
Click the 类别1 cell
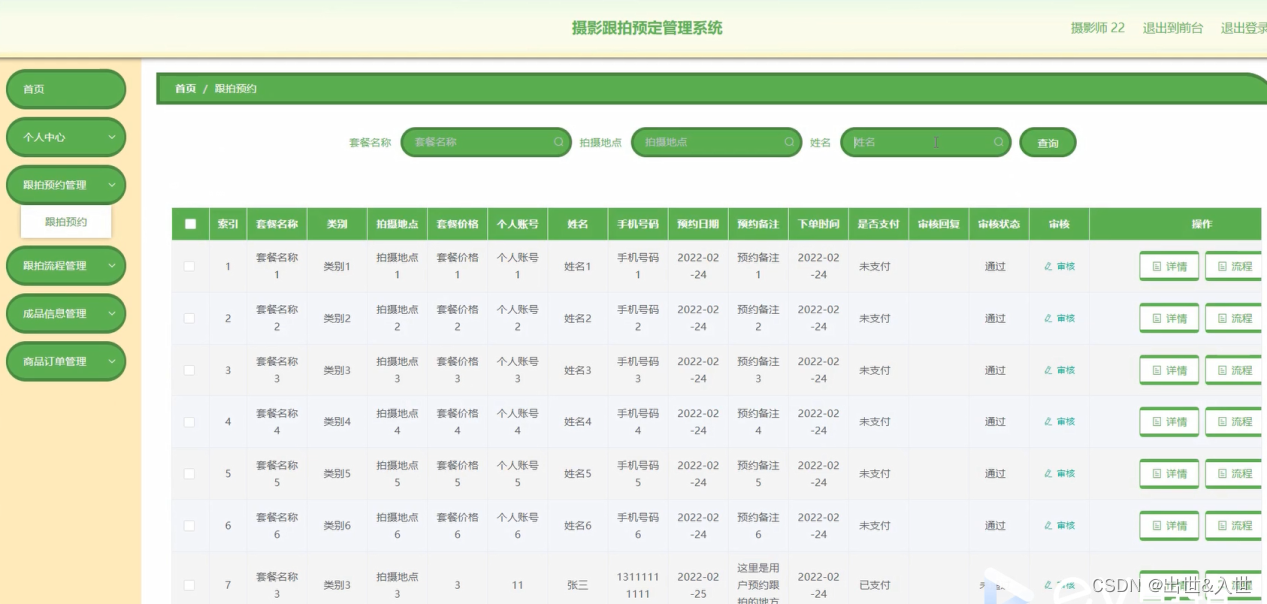coord(337,266)
